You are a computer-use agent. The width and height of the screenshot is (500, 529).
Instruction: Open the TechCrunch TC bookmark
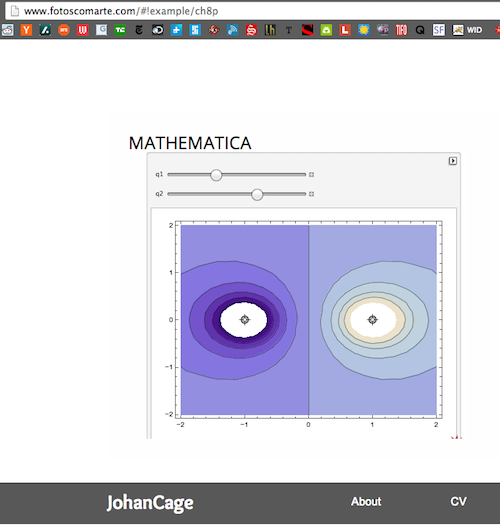point(120,30)
